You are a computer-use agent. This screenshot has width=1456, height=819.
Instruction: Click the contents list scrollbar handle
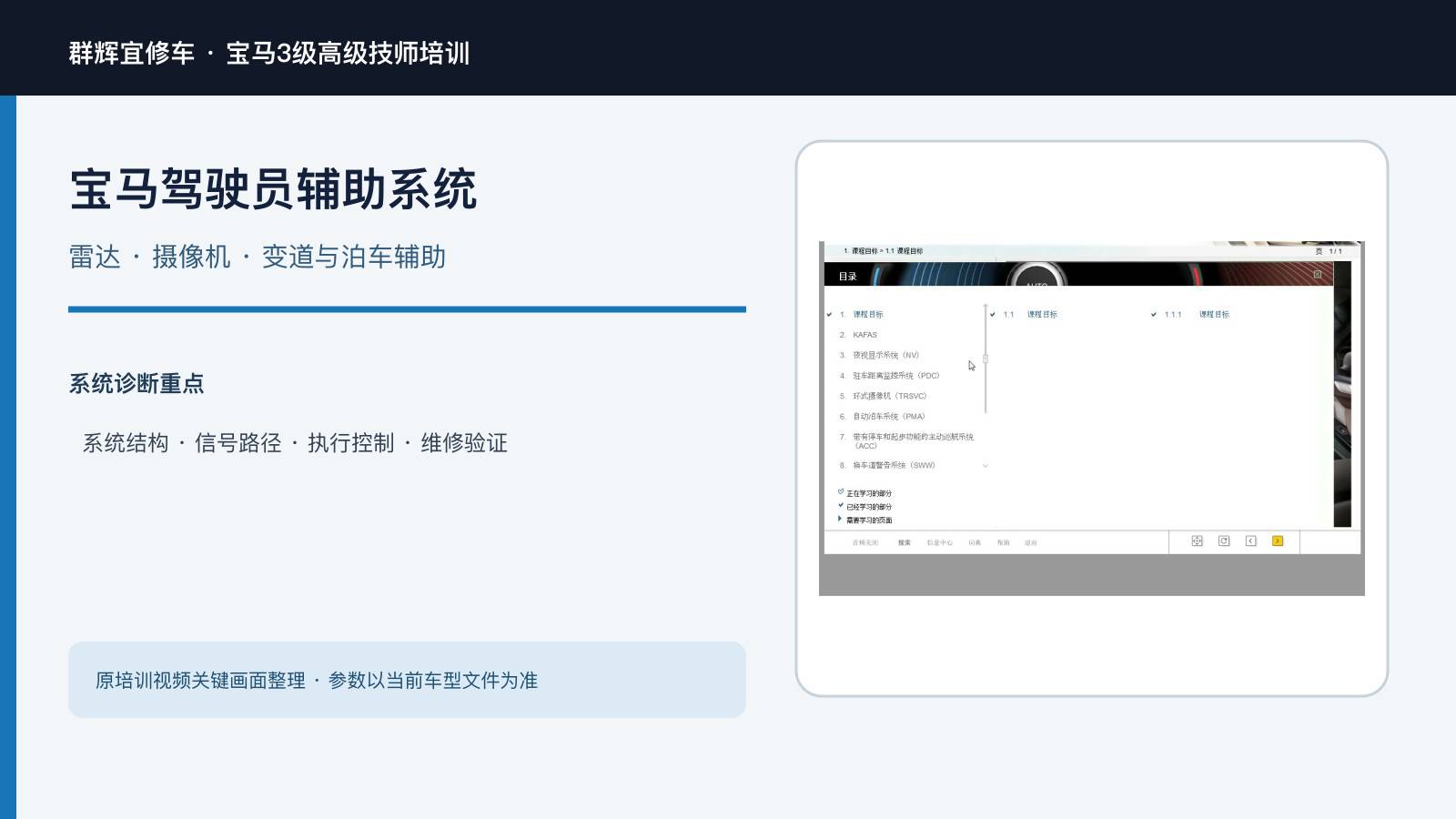pyautogui.click(x=986, y=359)
